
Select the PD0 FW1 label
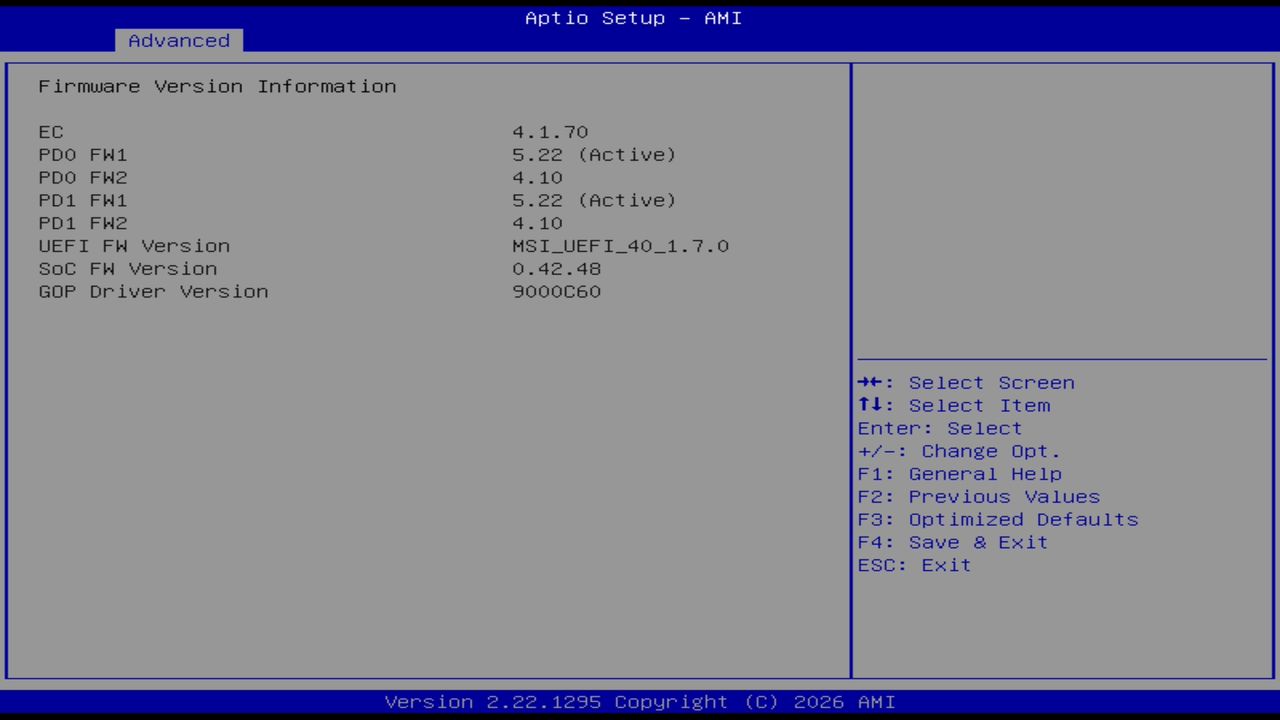[83, 155]
